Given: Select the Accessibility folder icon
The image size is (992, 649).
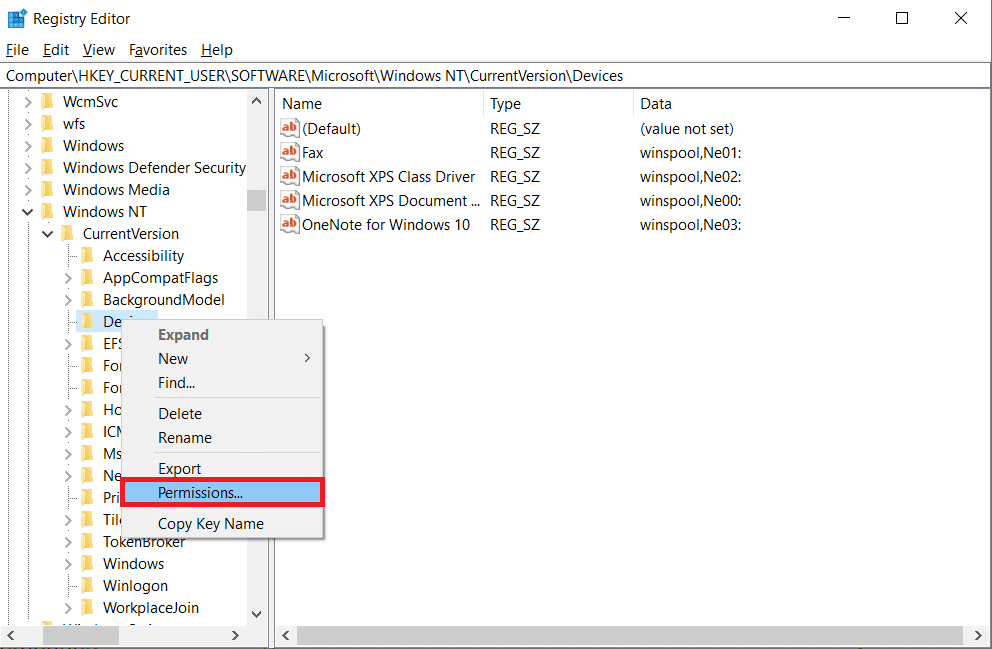Looking at the screenshot, I should [87, 256].
